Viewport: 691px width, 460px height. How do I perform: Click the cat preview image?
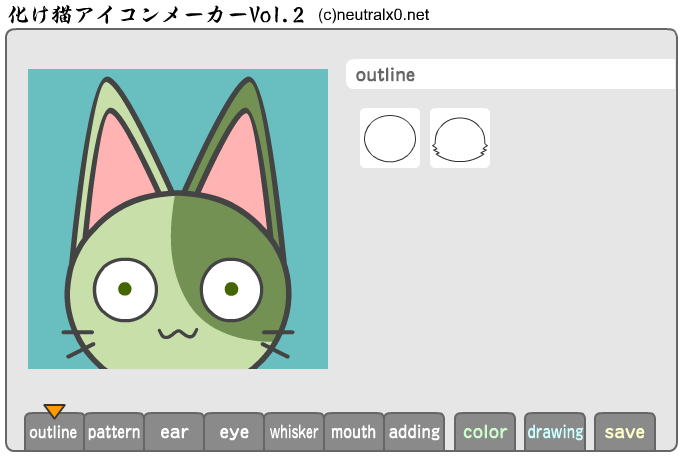coord(178,219)
